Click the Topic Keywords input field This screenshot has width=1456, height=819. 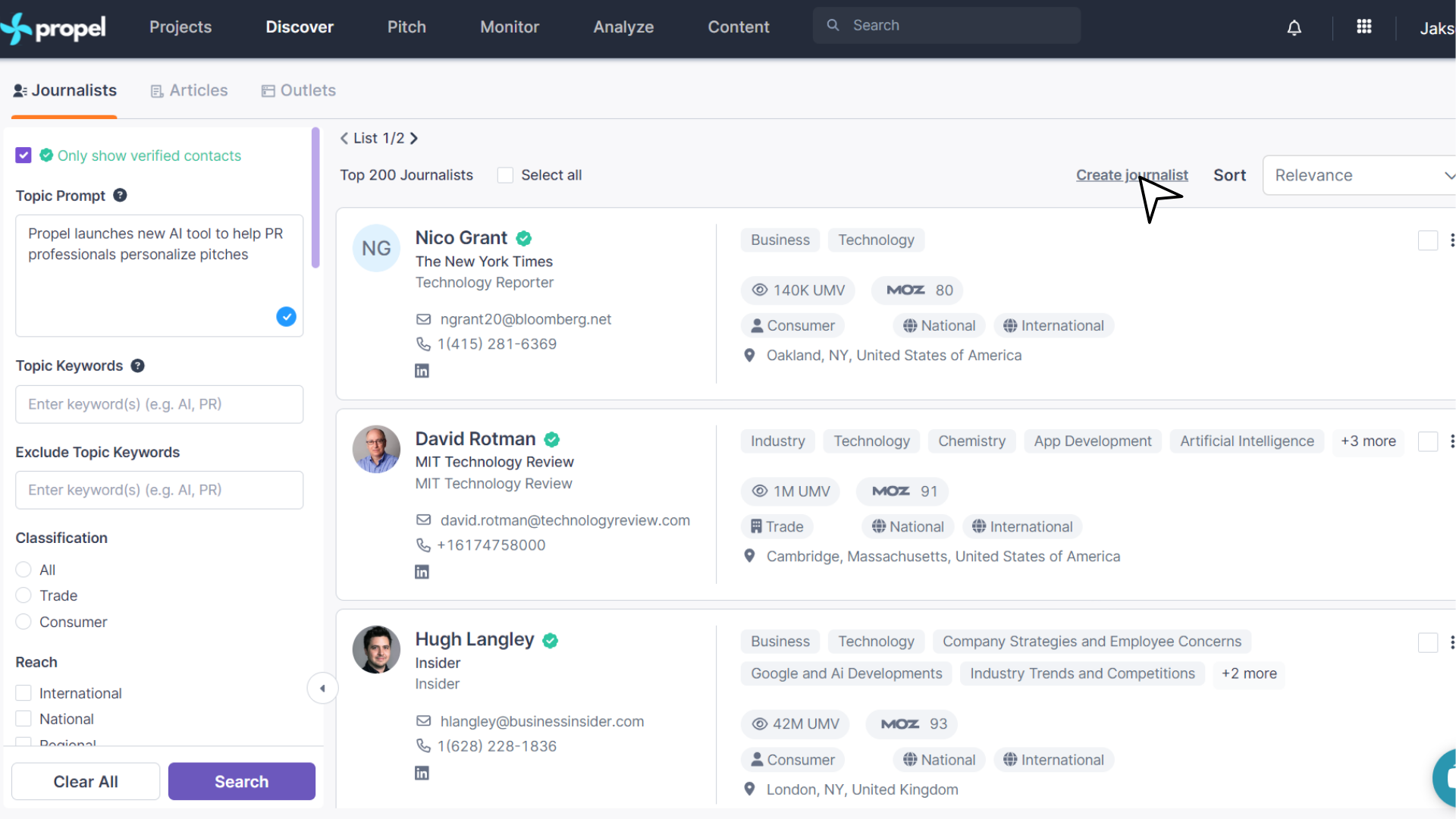coord(159,404)
